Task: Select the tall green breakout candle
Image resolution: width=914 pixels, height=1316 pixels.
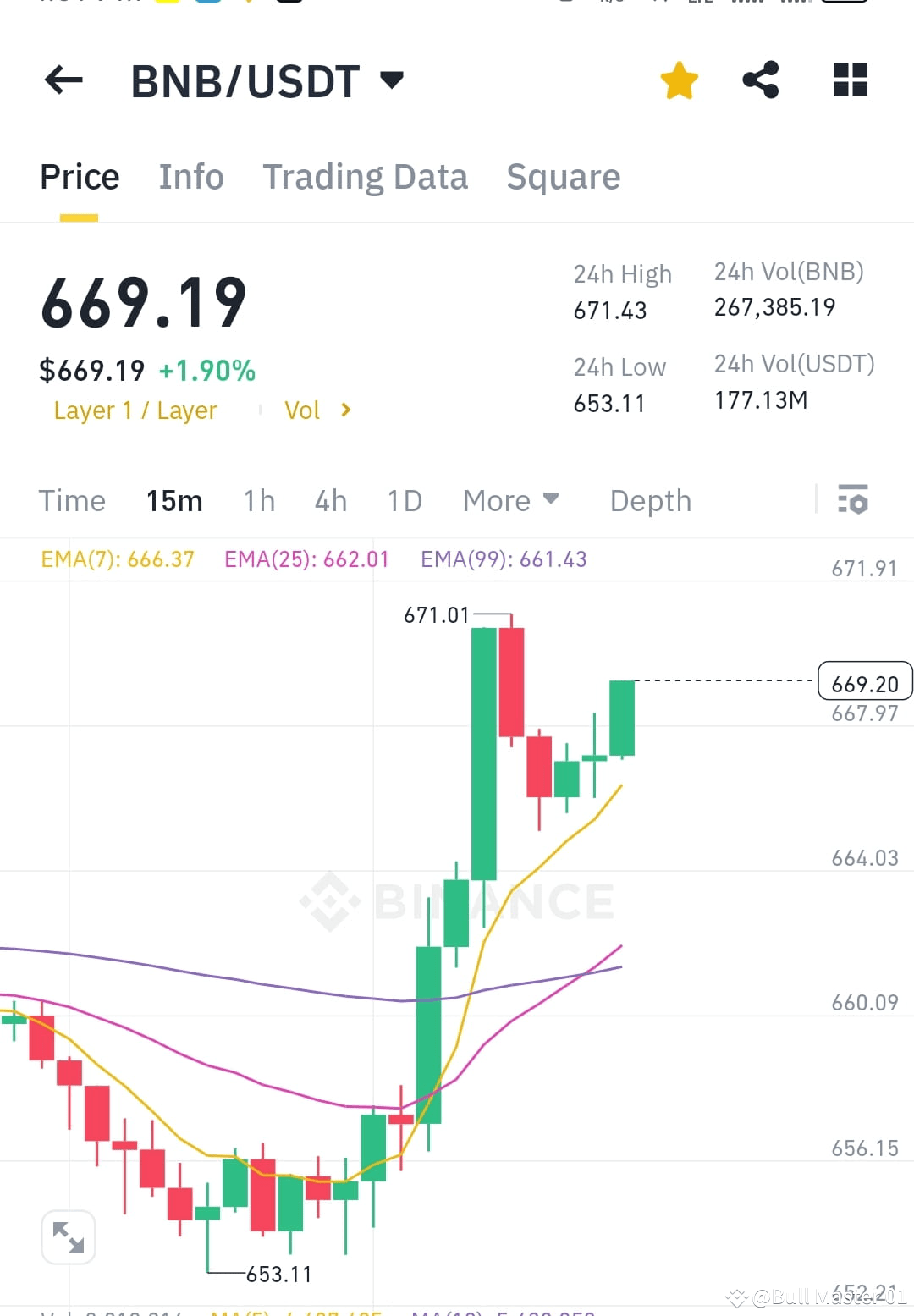Action: coord(484,753)
